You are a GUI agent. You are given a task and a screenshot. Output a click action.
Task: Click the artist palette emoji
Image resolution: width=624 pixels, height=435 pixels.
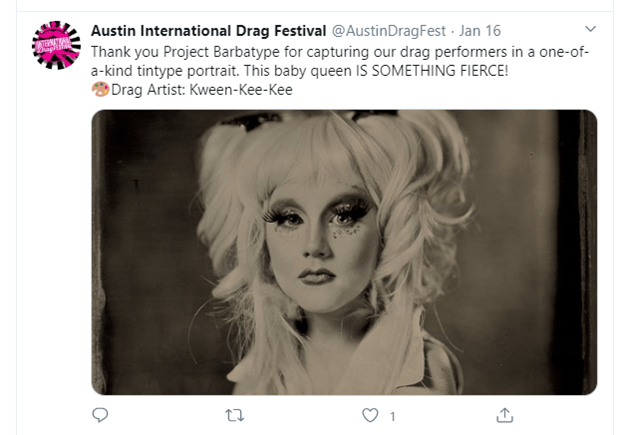pos(100,89)
